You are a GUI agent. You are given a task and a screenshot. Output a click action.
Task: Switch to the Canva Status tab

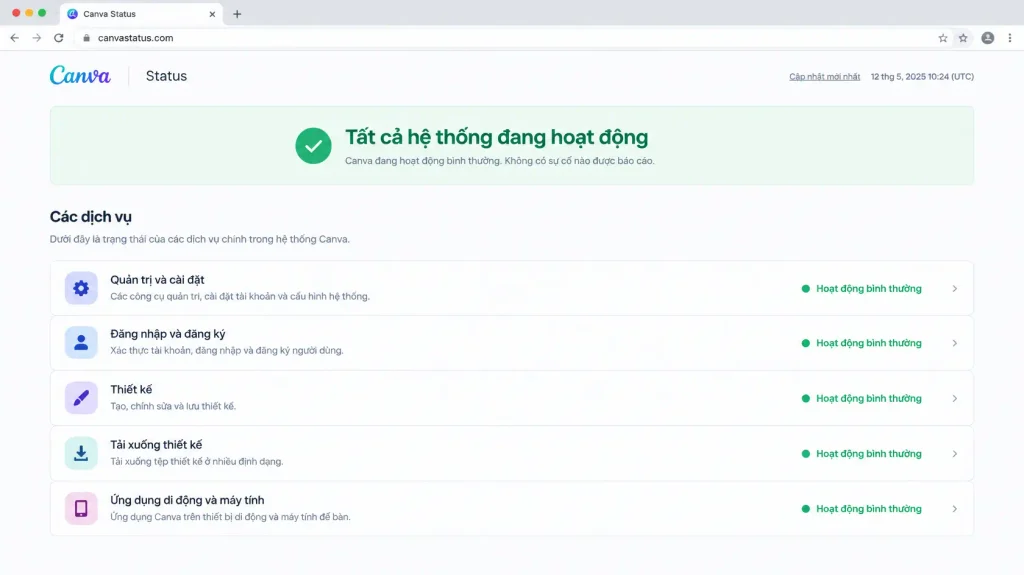pyautogui.click(x=141, y=14)
